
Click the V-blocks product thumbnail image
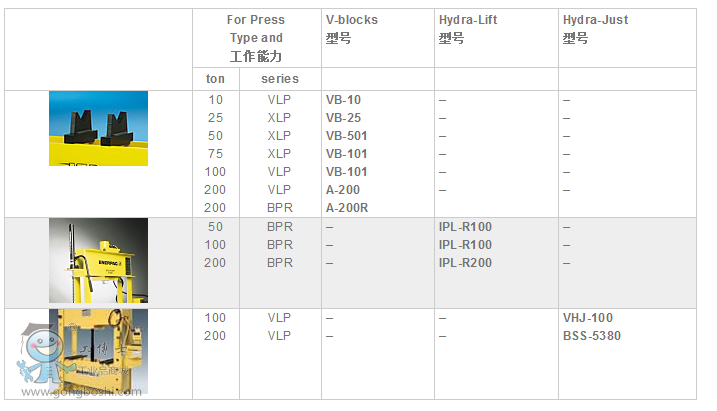[98, 128]
